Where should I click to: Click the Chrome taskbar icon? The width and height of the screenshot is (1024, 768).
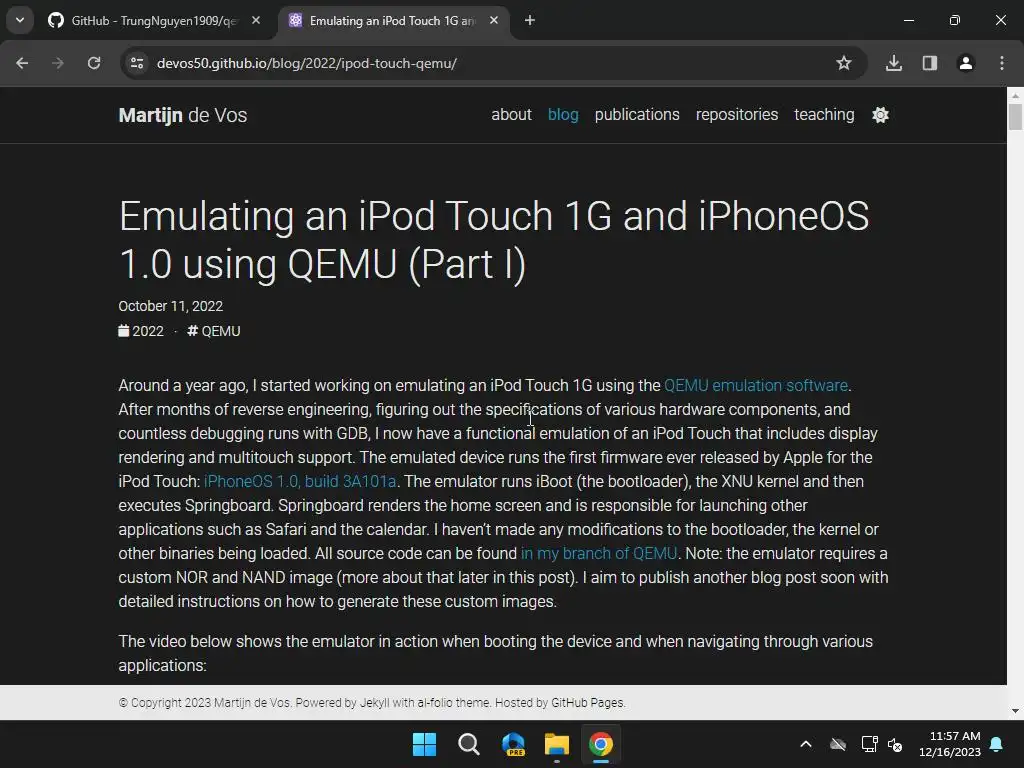click(x=601, y=744)
